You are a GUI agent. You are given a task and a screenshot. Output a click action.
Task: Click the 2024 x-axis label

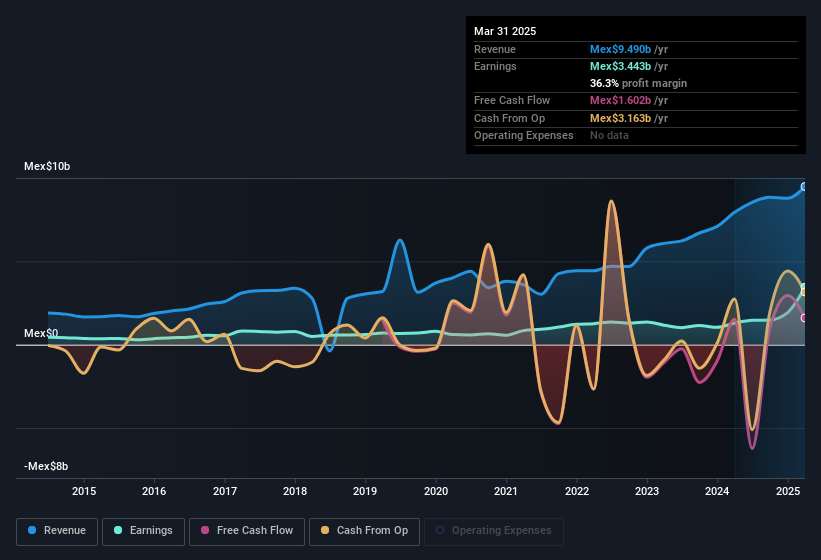(x=717, y=491)
